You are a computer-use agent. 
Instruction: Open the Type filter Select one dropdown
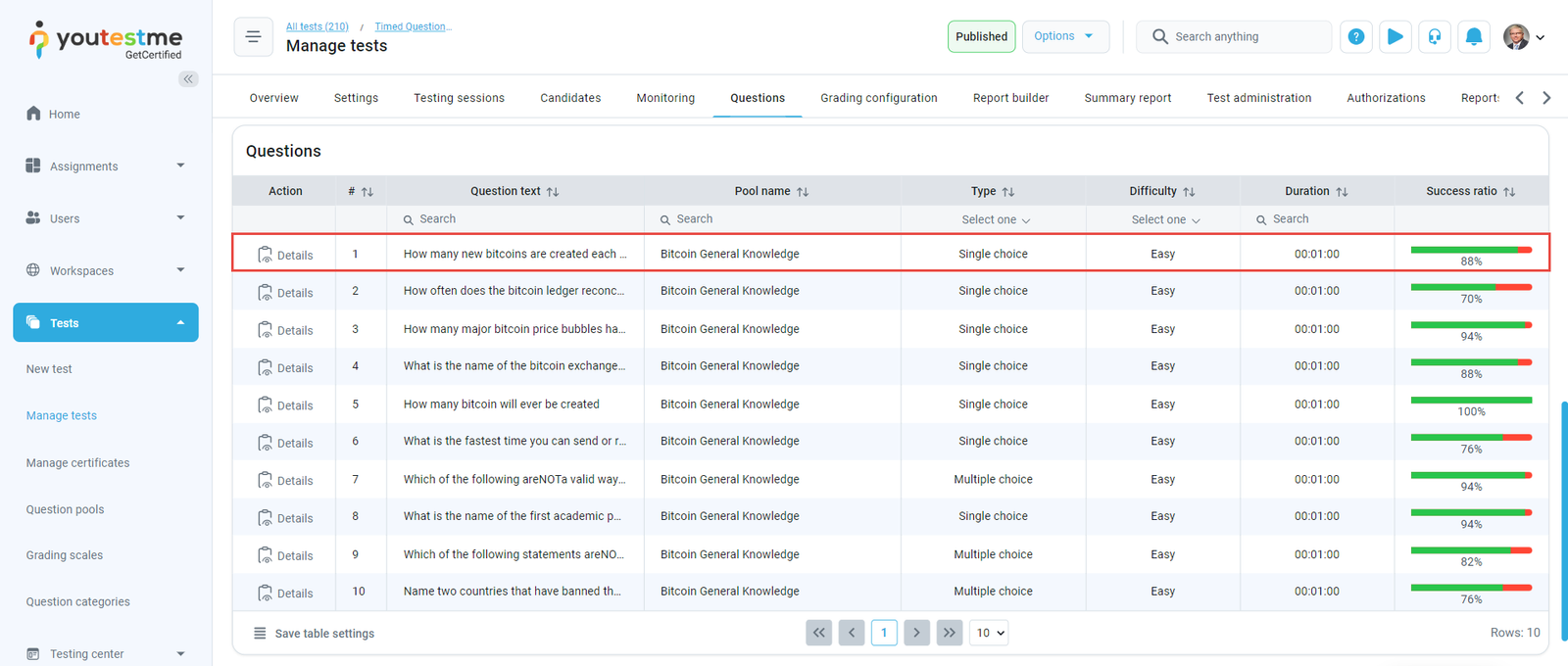point(993,220)
